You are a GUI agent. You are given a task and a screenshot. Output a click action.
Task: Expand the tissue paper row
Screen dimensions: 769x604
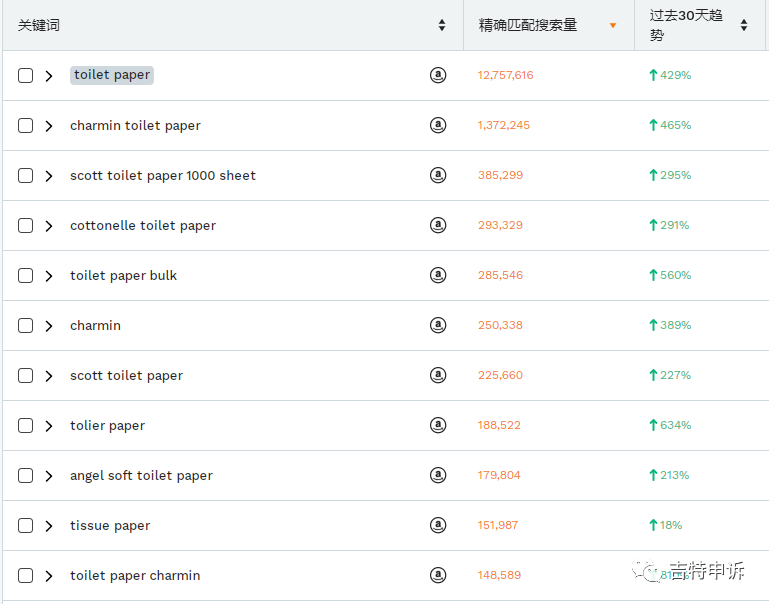tap(49, 526)
